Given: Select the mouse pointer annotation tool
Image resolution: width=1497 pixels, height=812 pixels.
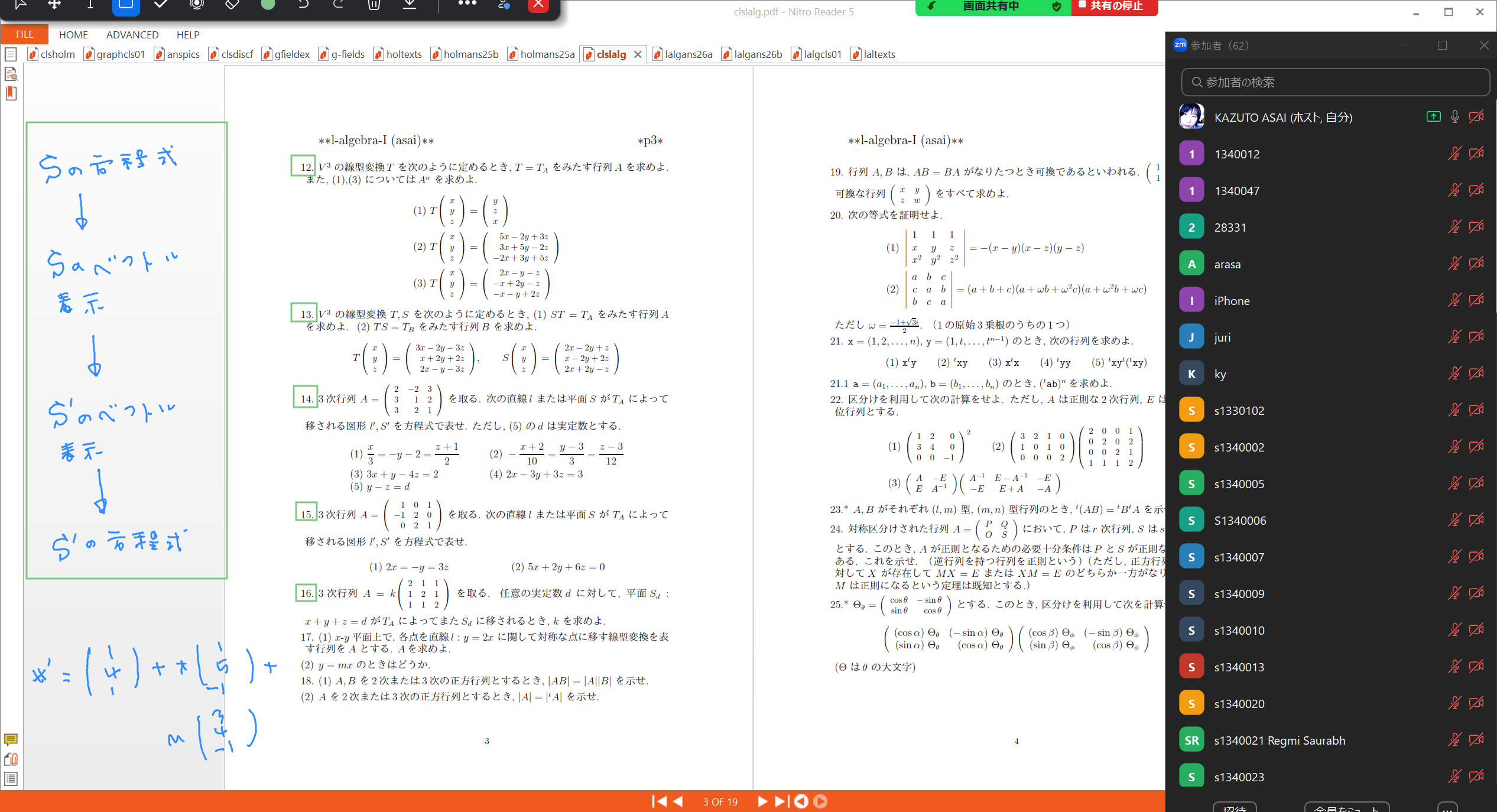Looking at the screenshot, I should pyautogui.click(x=20, y=5).
